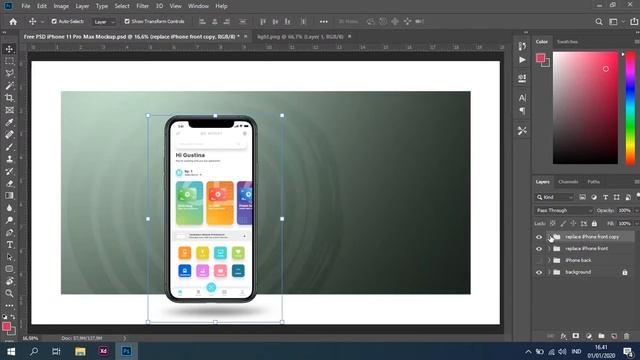Select the Blur tool

9,208
